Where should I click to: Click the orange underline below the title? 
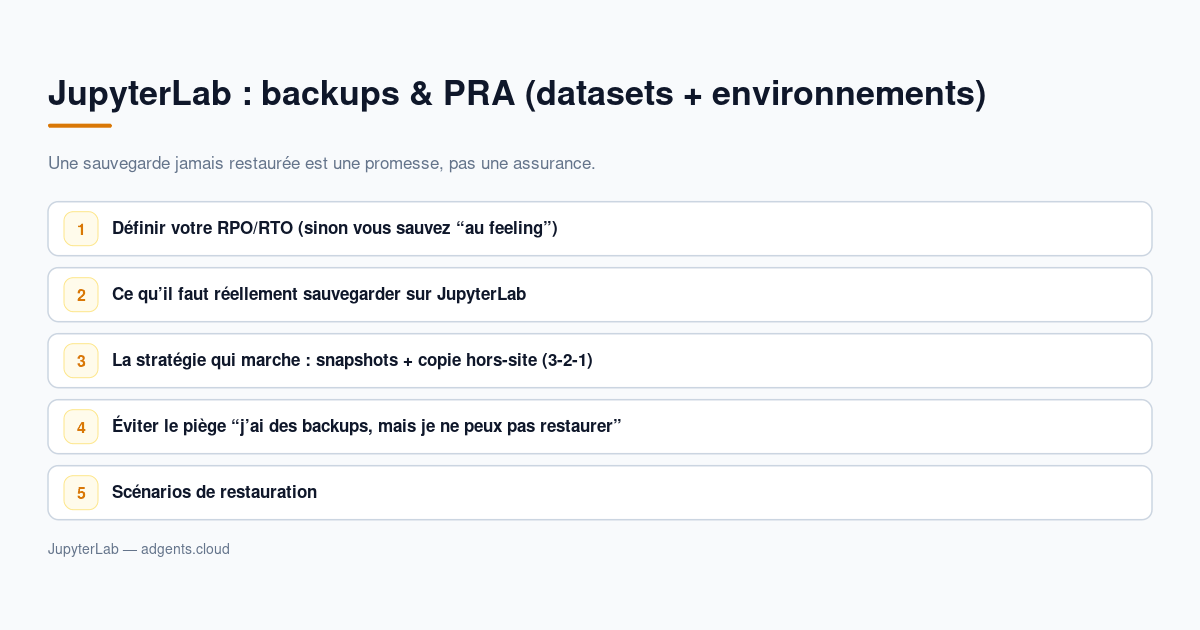[80, 126]
